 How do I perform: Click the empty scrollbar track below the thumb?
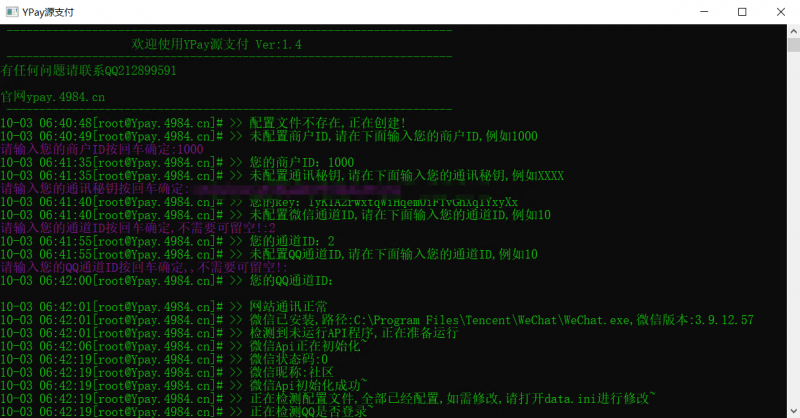tap(793, 228)
